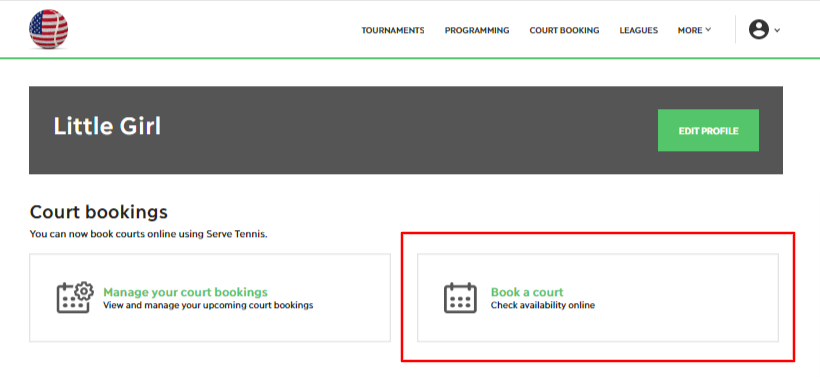Expand the account menu chevron
The image size is (820, 391).
point(777,30)
